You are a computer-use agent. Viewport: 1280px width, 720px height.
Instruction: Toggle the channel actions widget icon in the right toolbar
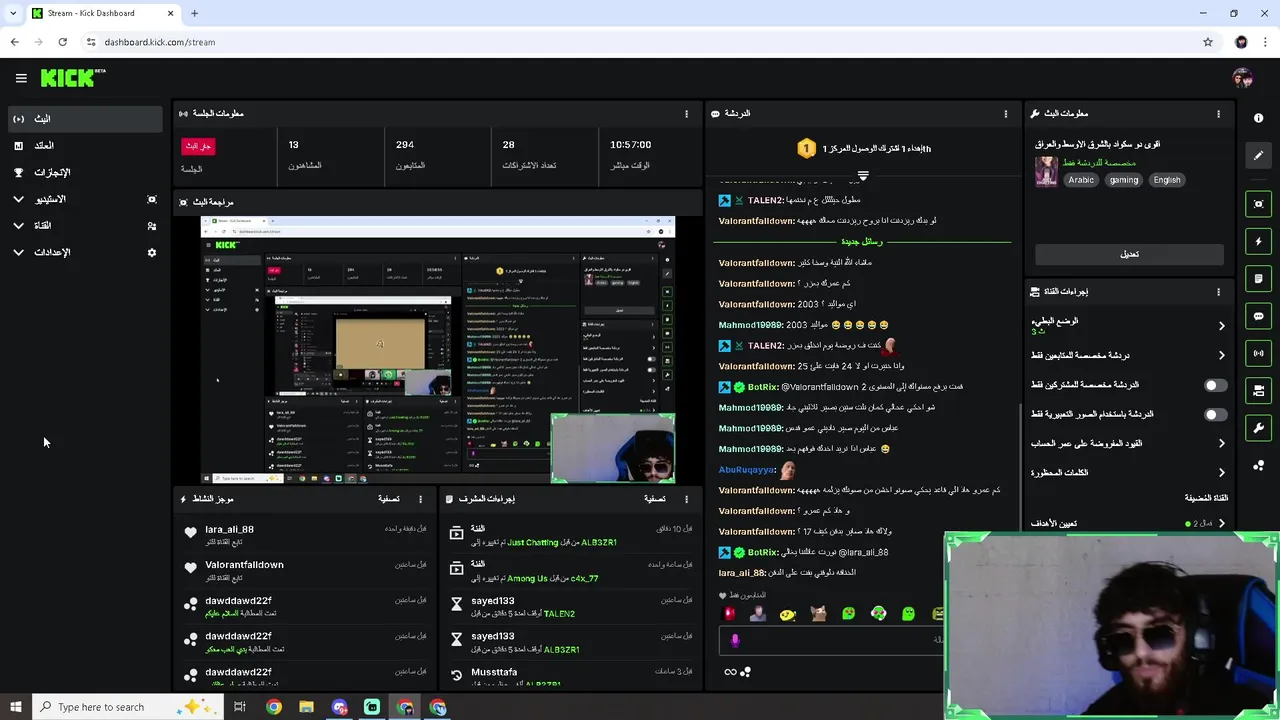pos(1258,390)
